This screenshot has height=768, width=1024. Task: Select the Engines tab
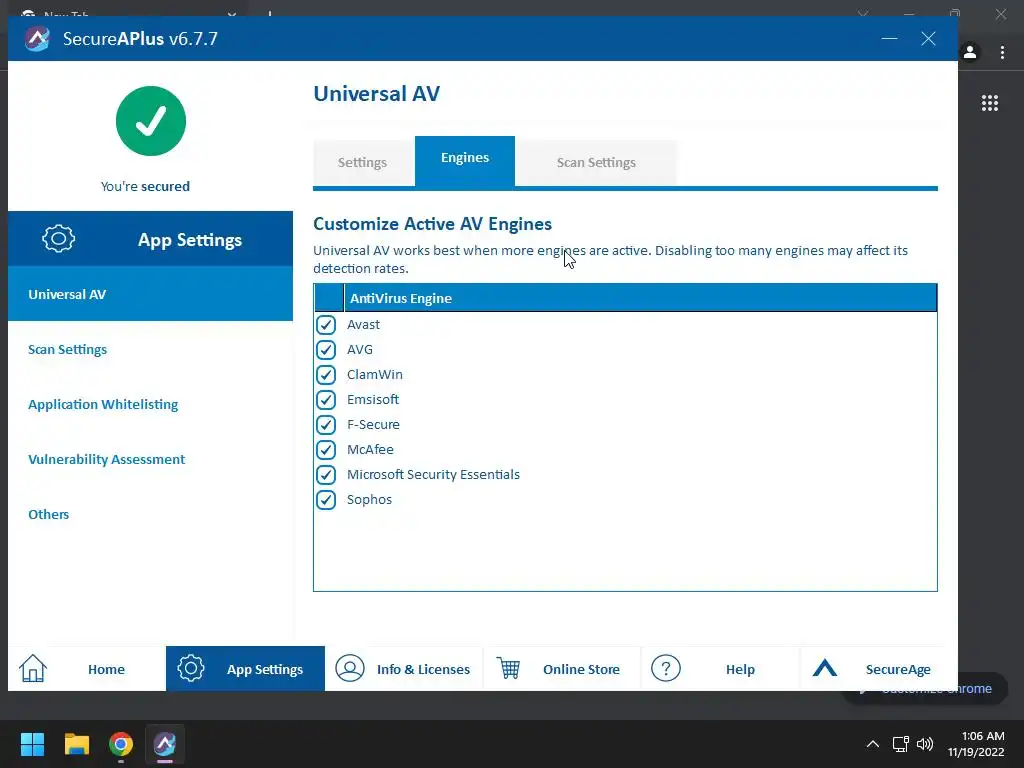(465, 161)
